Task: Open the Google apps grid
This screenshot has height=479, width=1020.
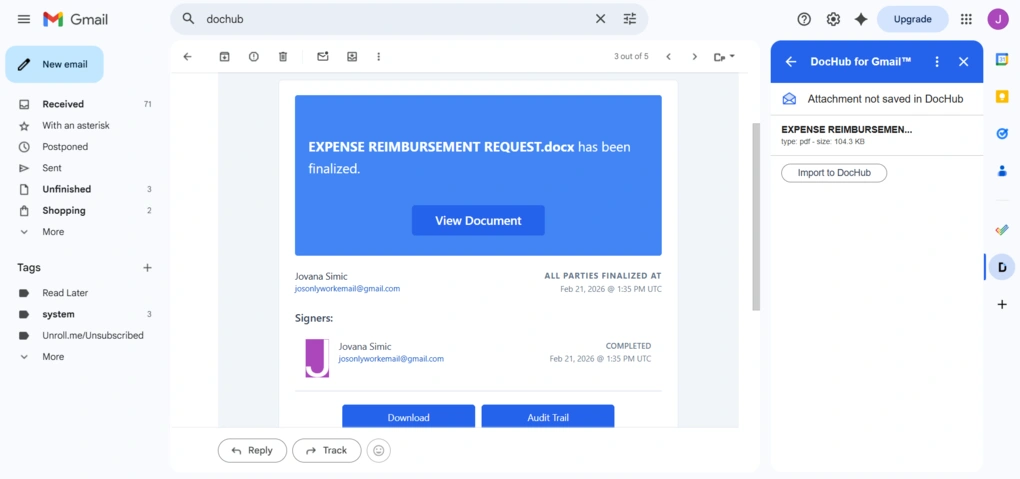Action: (x=966, y=20)
